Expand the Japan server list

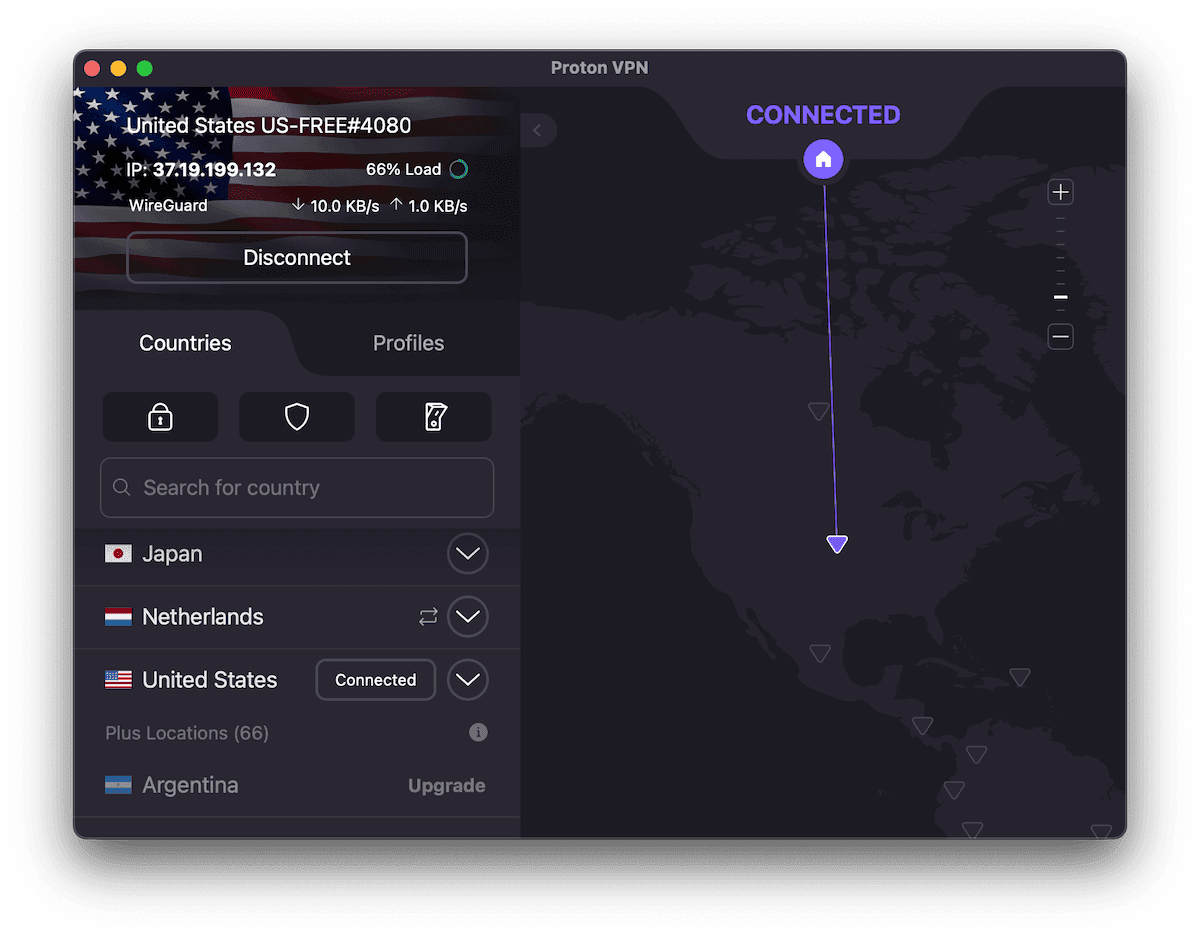[467, 554]
